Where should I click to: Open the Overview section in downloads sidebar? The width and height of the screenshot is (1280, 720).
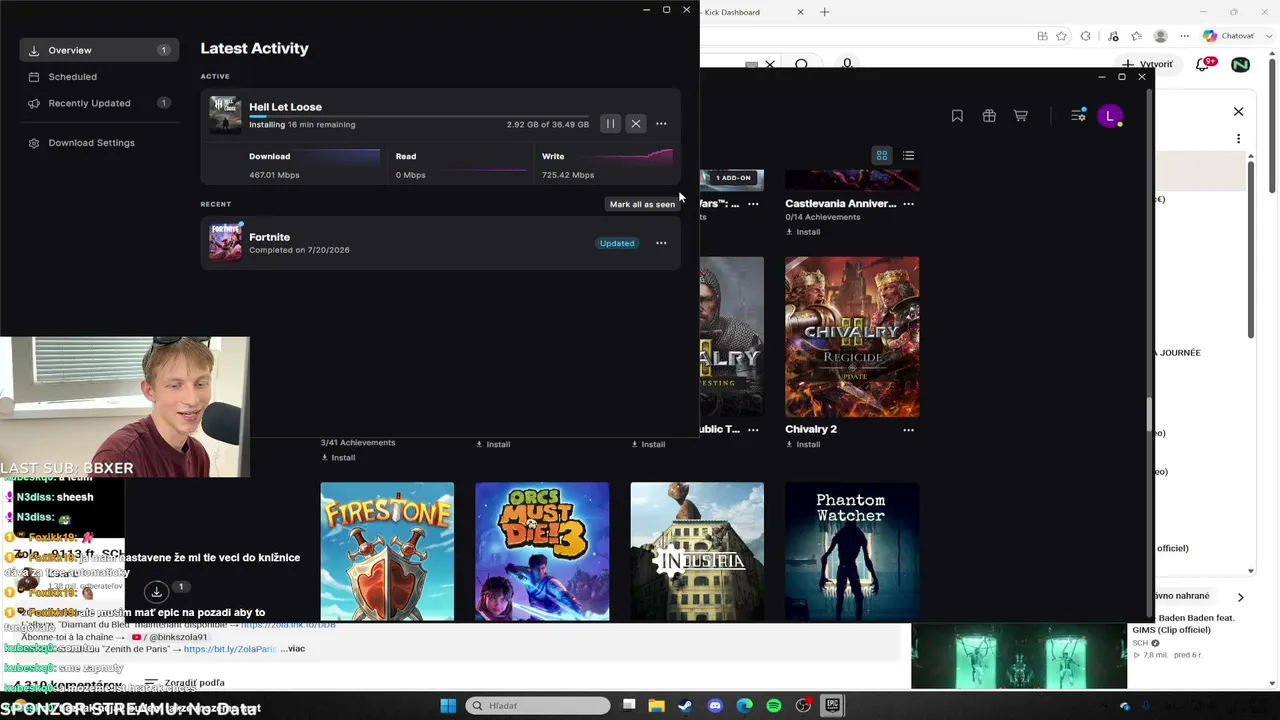tap(99, 50)
